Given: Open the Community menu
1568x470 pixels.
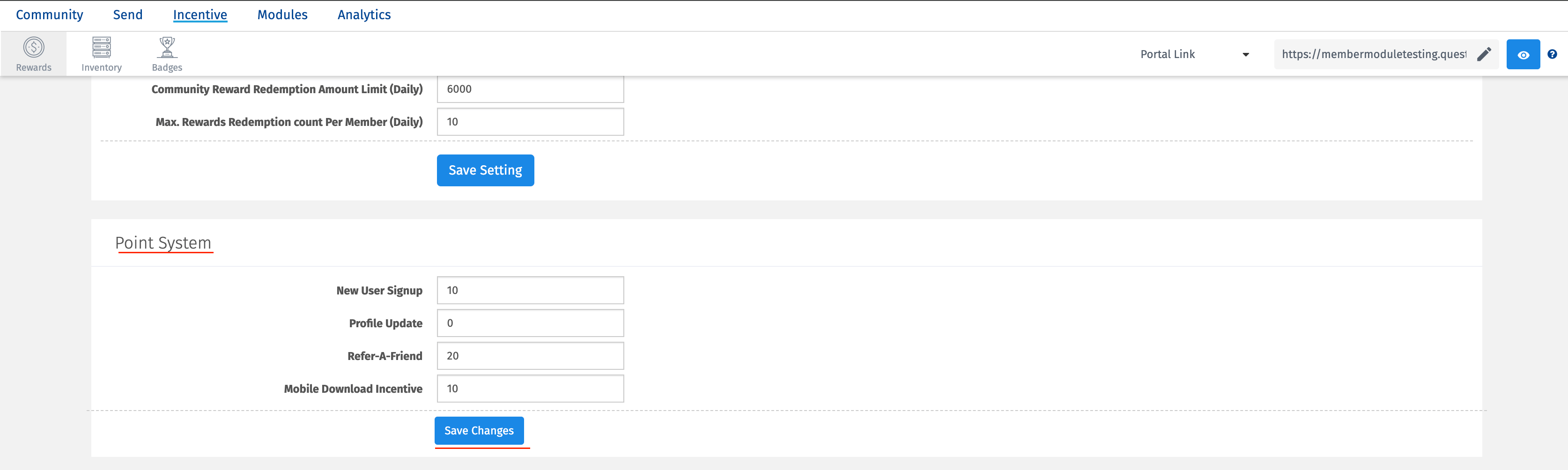Looking at the screenshot, I should coord(49,14).
